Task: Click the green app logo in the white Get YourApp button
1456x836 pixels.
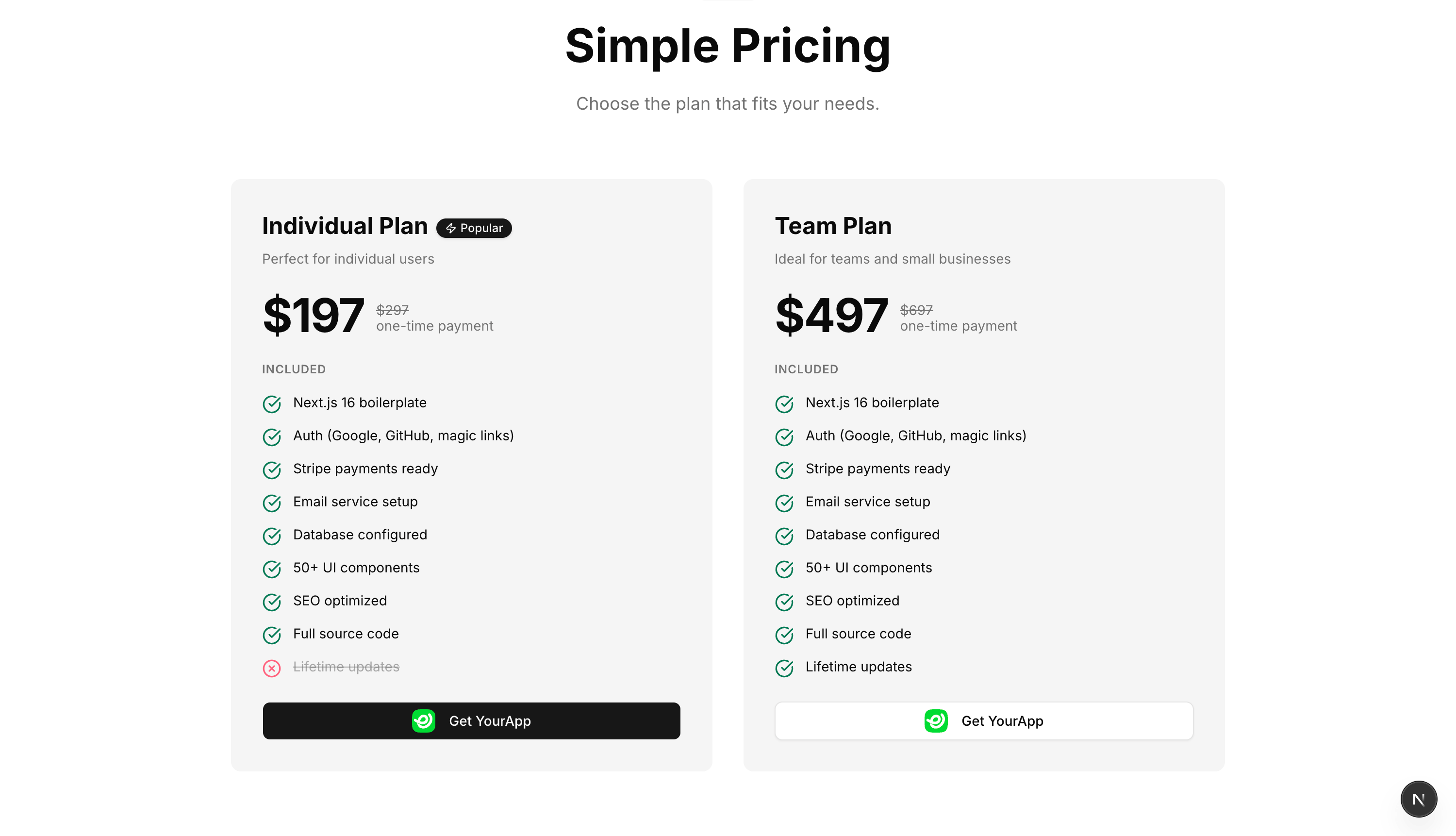Action: pyautogui.click(x=935, y=720)
